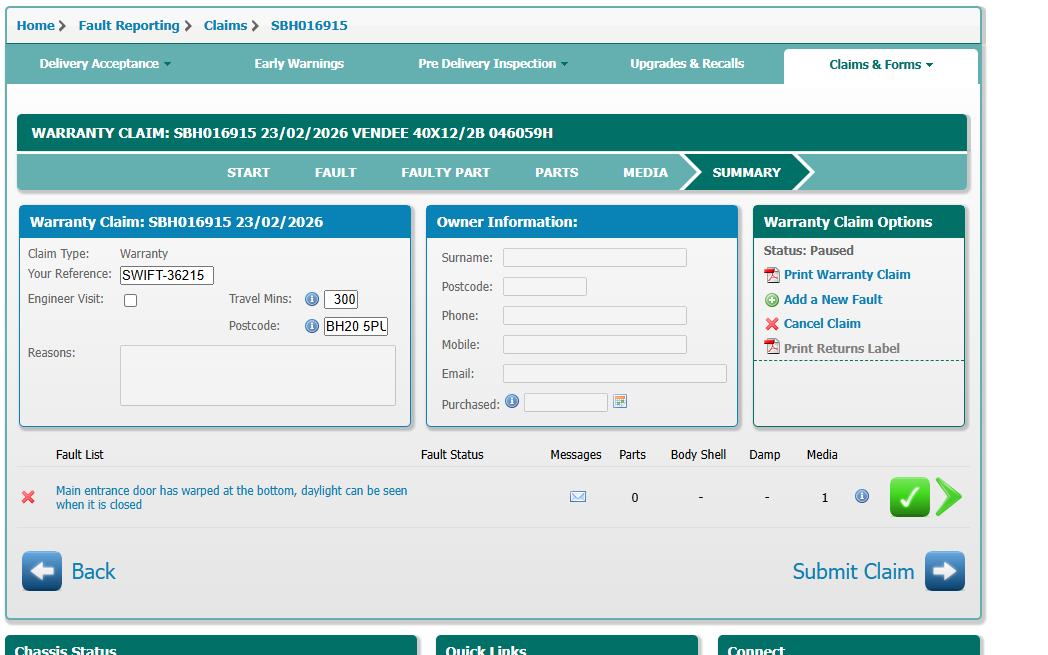Go to the FAULTY PART step
This screenshot has width=1048, height=655.
[445, 172]
